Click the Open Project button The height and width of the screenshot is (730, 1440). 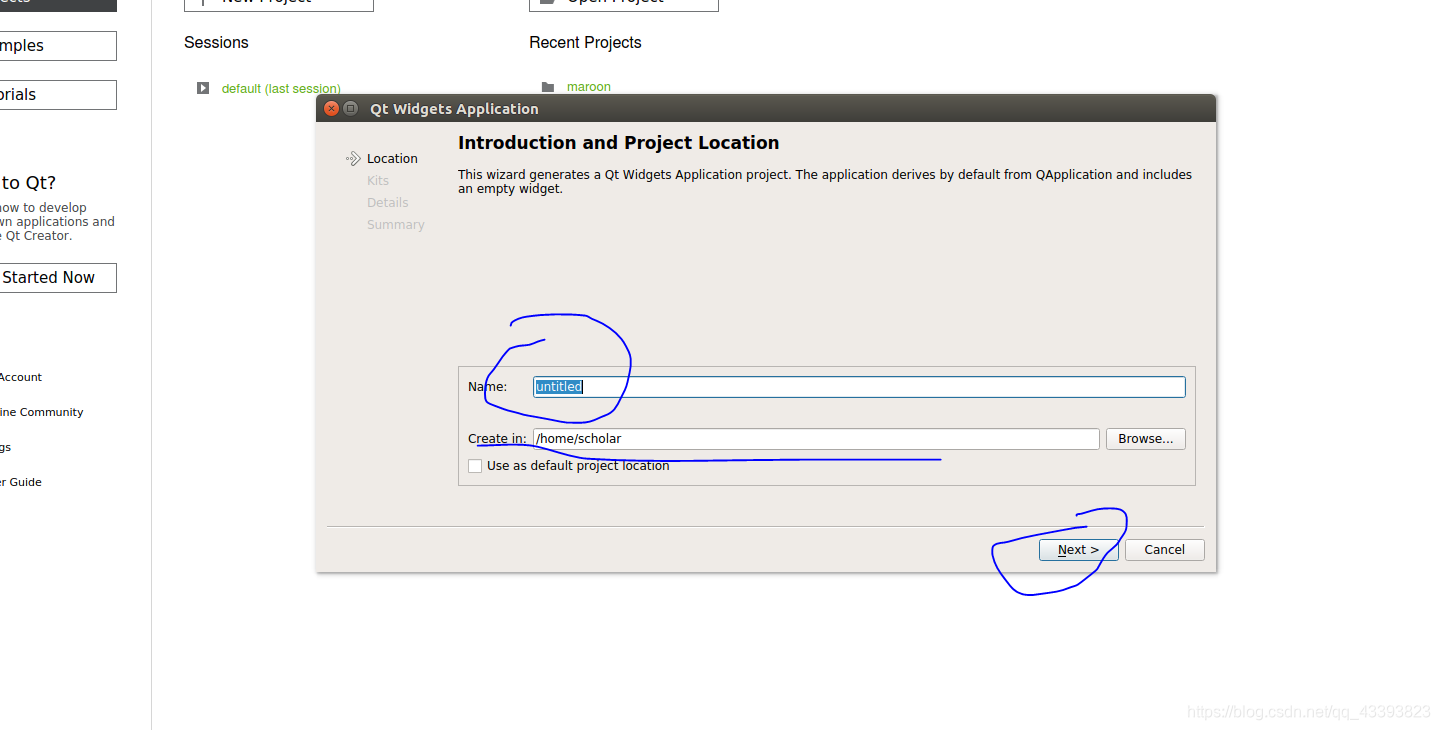click(x=624, y=3)
